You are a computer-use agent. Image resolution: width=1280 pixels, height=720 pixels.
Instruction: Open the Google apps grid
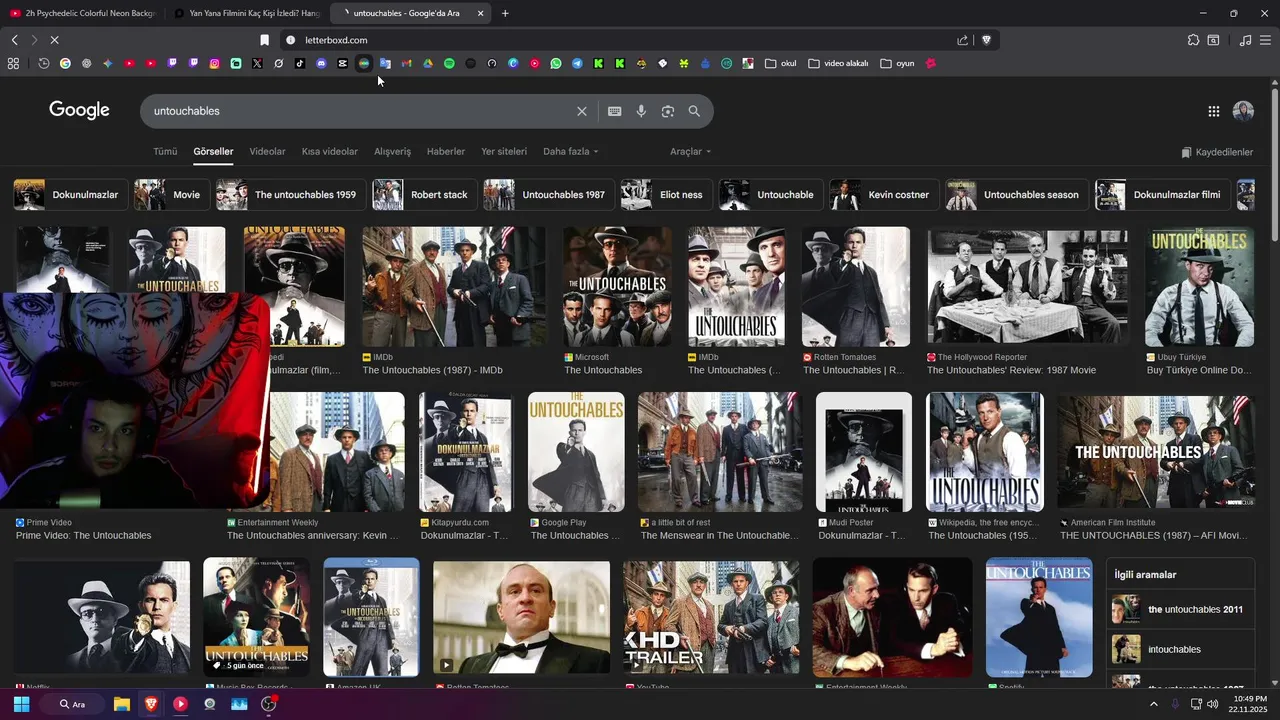[1213, 111]
